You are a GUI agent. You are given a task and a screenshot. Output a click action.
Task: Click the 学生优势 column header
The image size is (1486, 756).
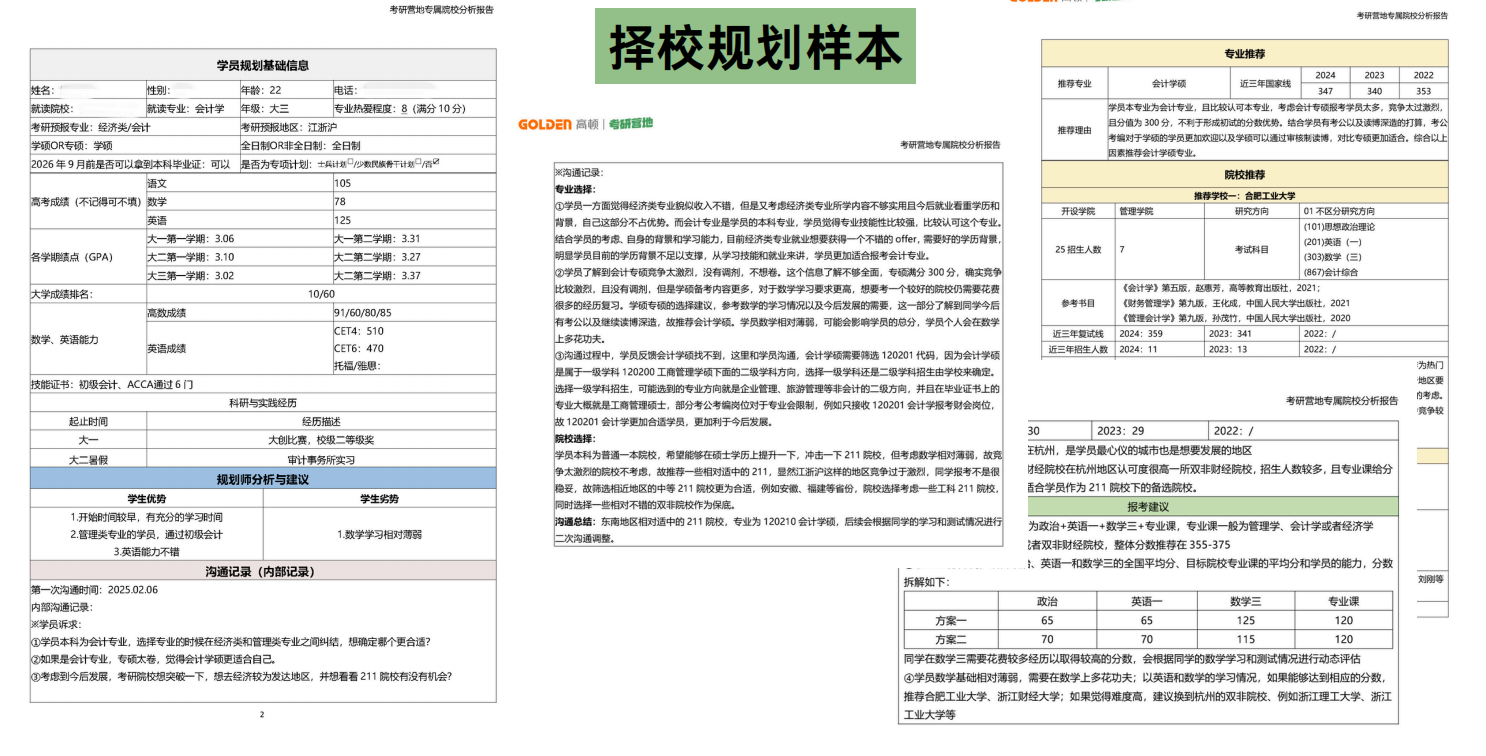click(146, 498)
